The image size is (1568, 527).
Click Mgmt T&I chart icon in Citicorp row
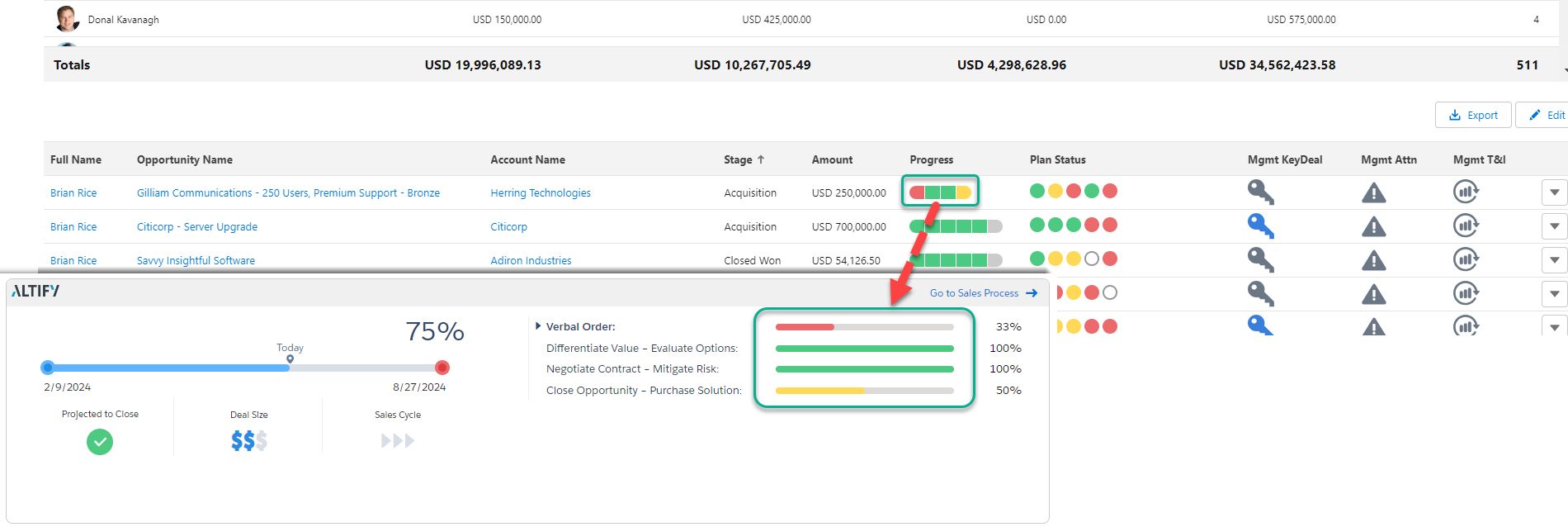coord(1466,226)
